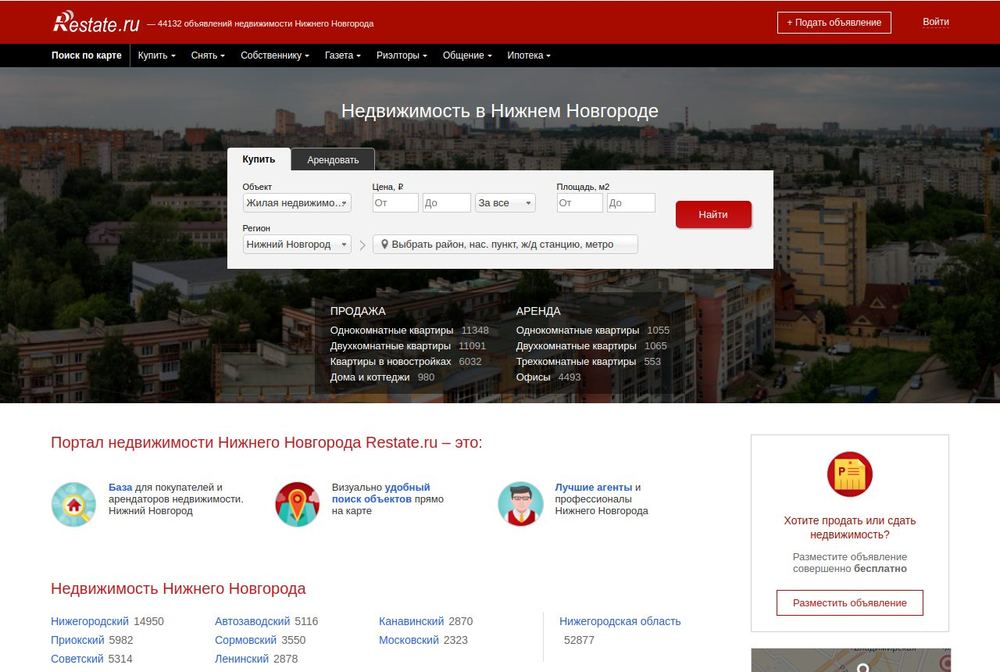The width and height of the screenshot is (1000, 672).
Task: Click the red advertisement document icon
Action: (x=849, y=474)
